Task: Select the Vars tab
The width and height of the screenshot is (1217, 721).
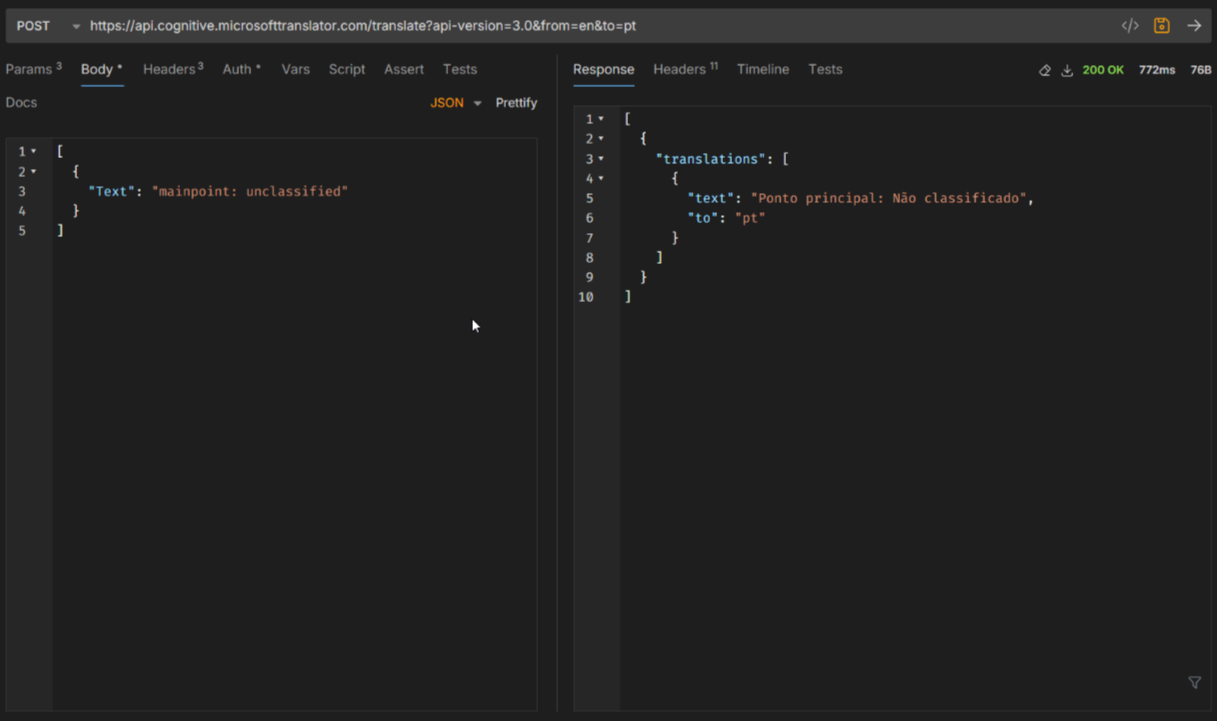Action: [x=296, y=69]
